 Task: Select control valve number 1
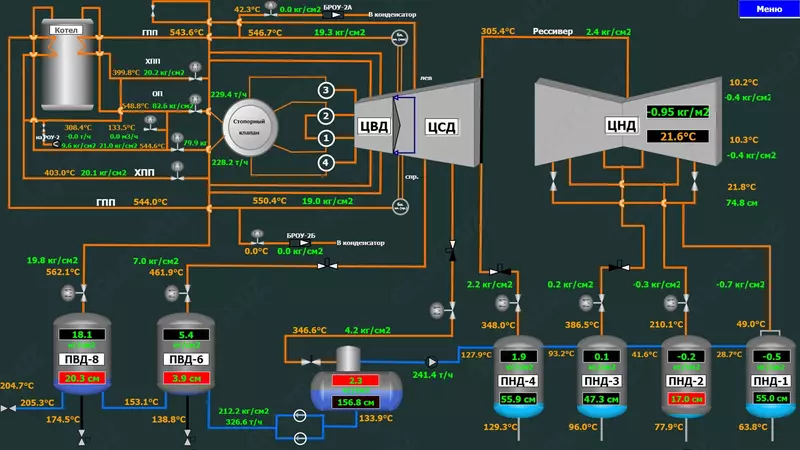pos(326,138)
